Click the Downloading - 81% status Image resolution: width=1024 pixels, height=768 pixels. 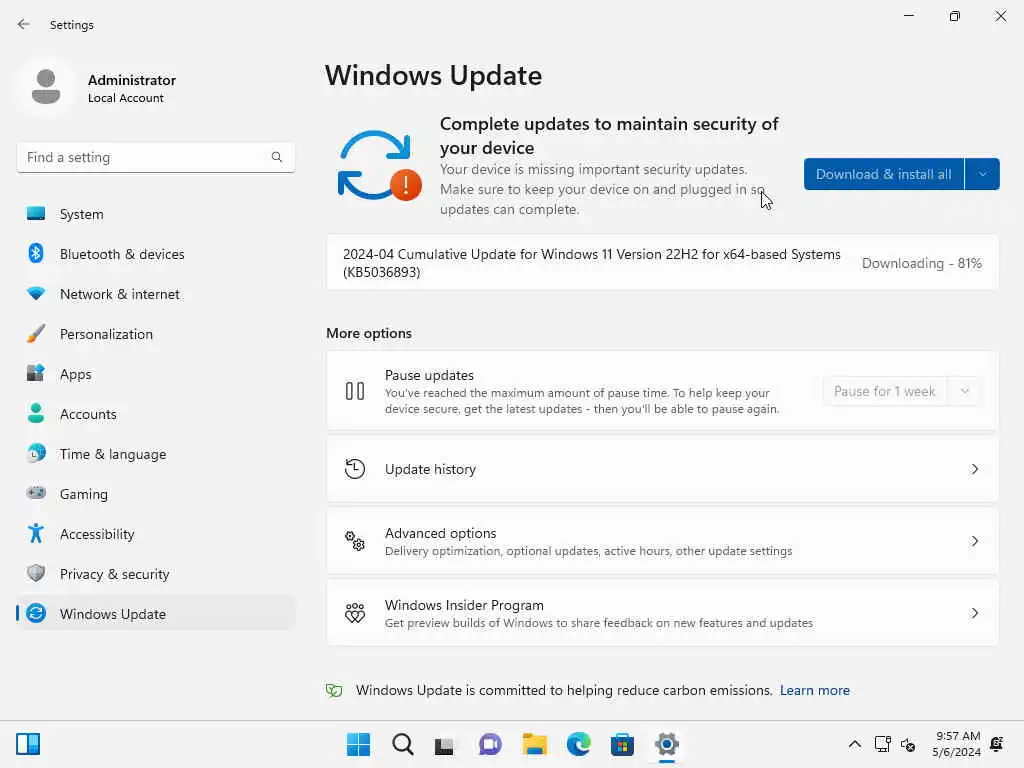(921, 263)
